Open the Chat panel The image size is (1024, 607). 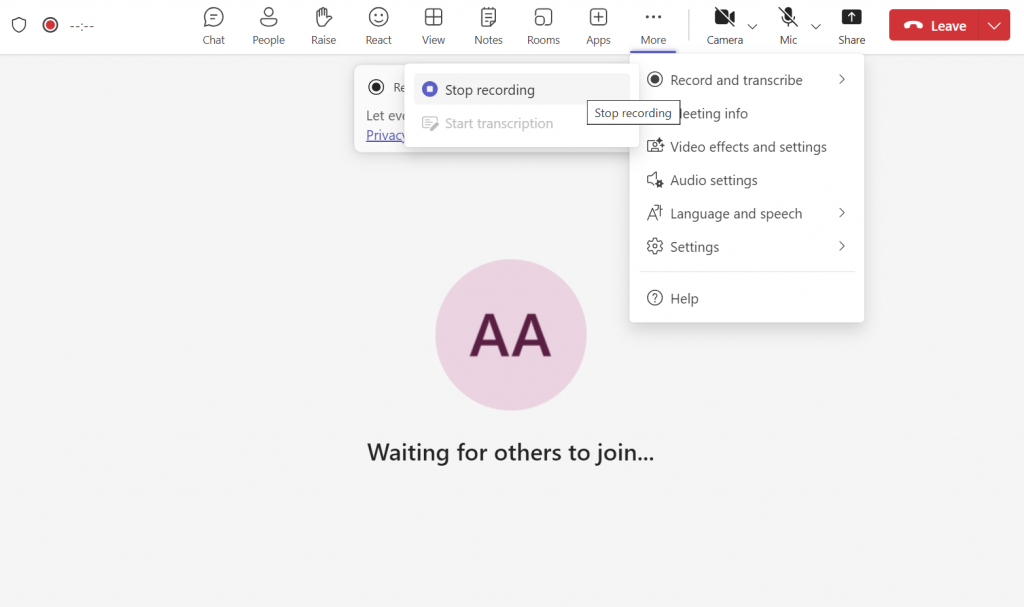coord(213,25)
